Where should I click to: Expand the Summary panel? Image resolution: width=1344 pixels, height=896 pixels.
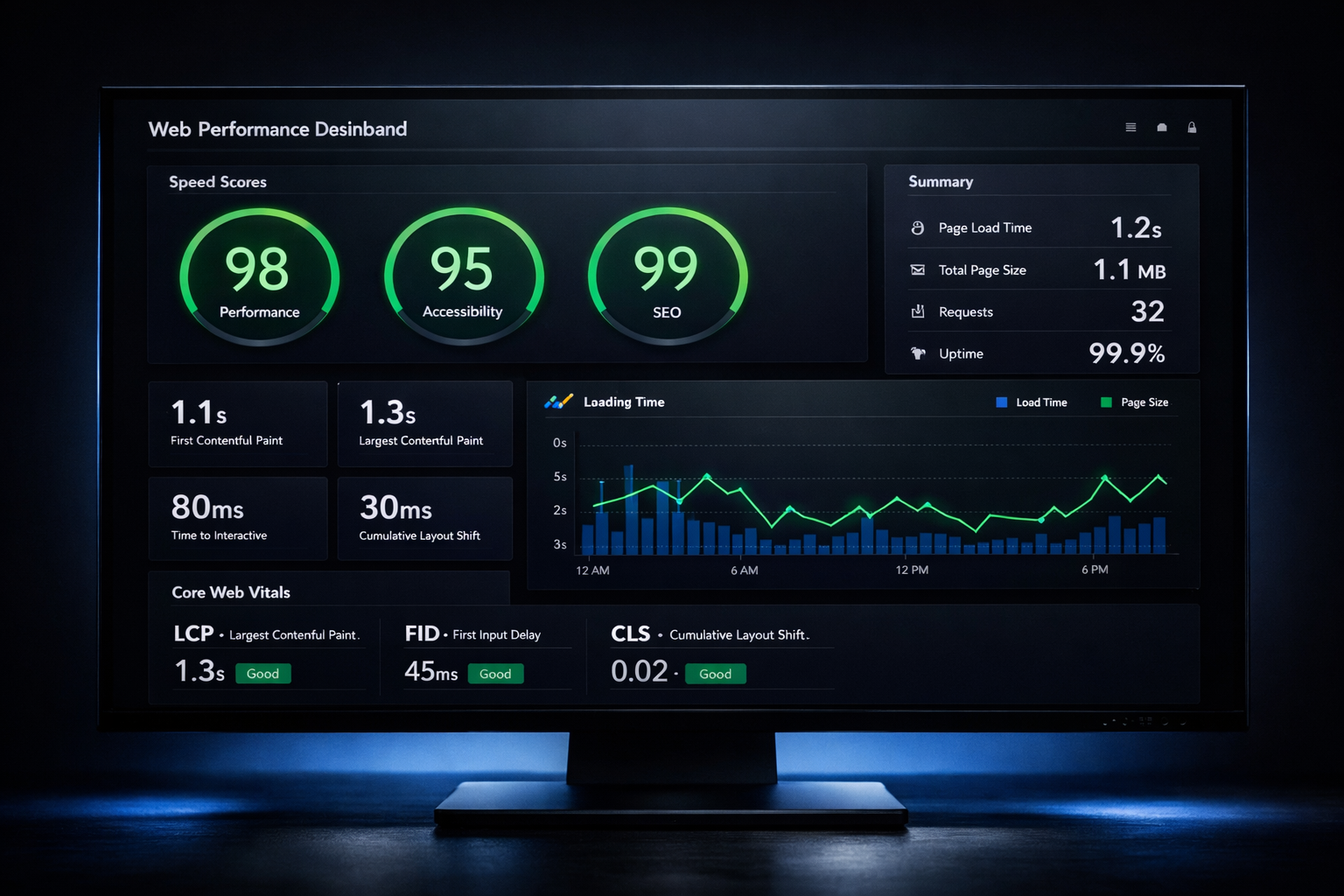pyautogui.click(x=941, y=181)
